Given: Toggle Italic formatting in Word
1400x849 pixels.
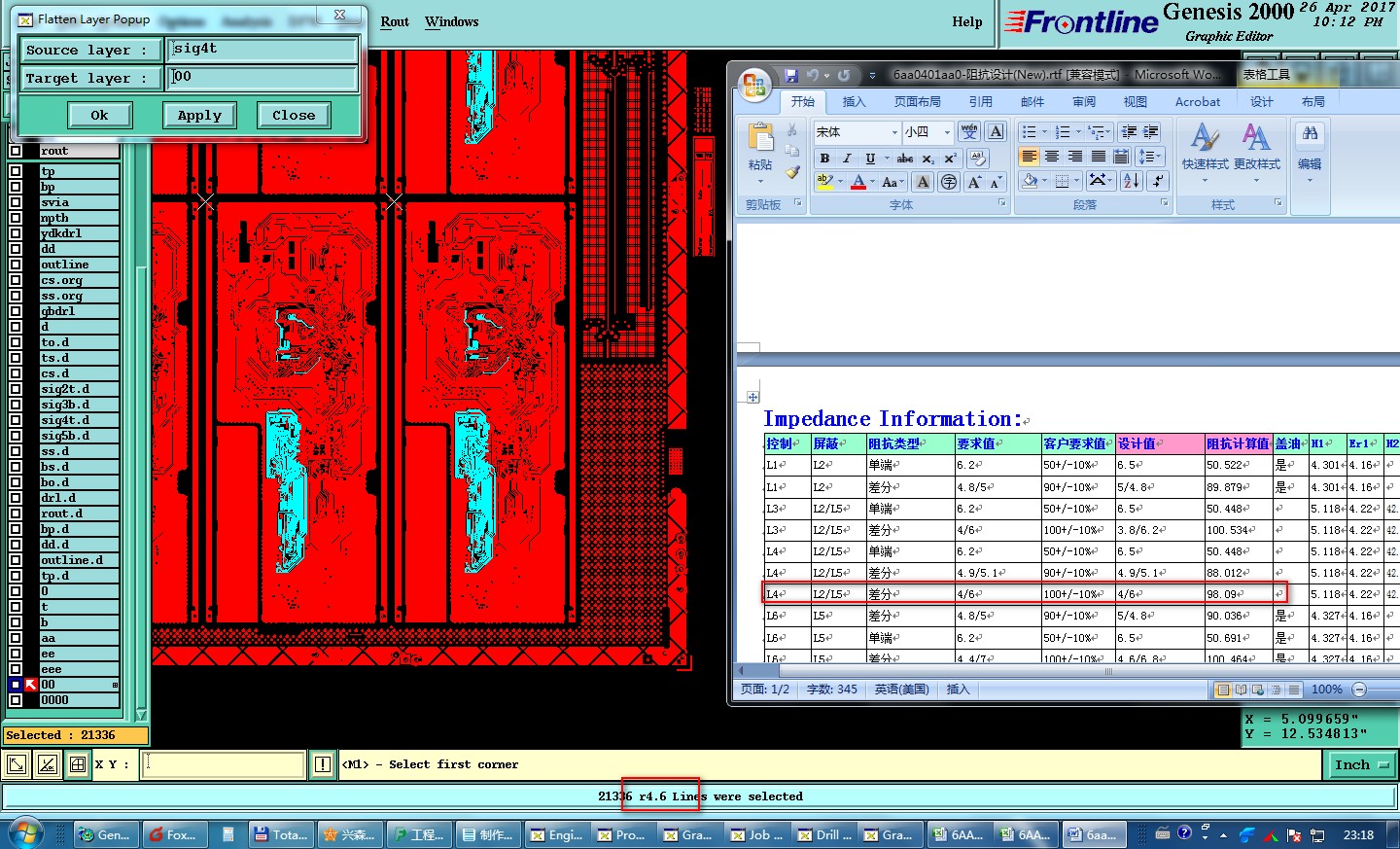Looking at the screenshot, I should tap(847, 158).
